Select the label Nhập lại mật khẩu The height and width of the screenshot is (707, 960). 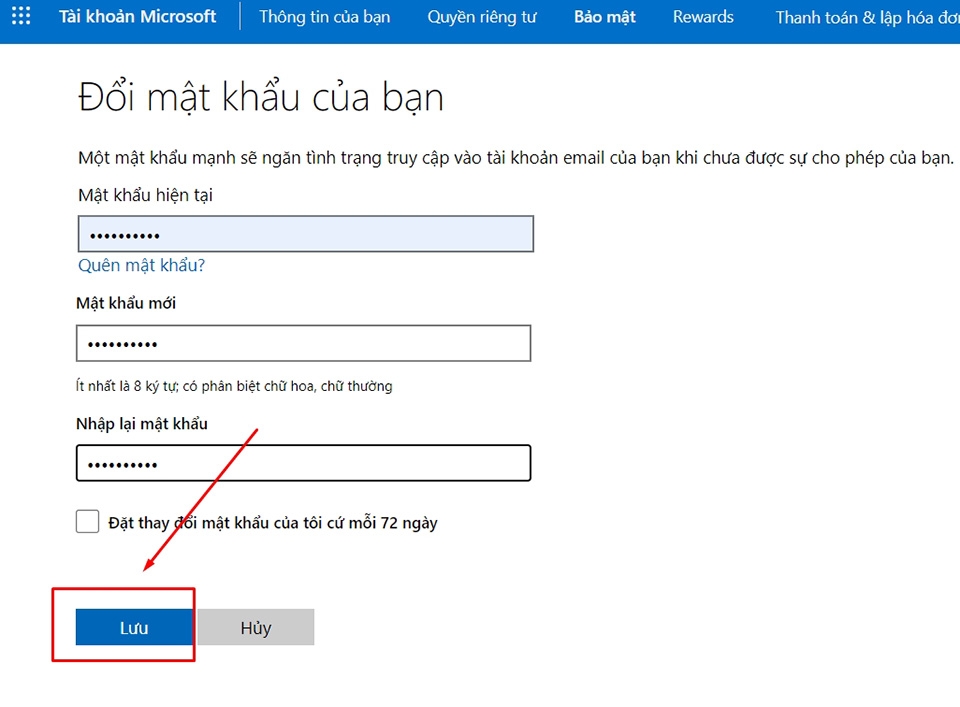141,424
